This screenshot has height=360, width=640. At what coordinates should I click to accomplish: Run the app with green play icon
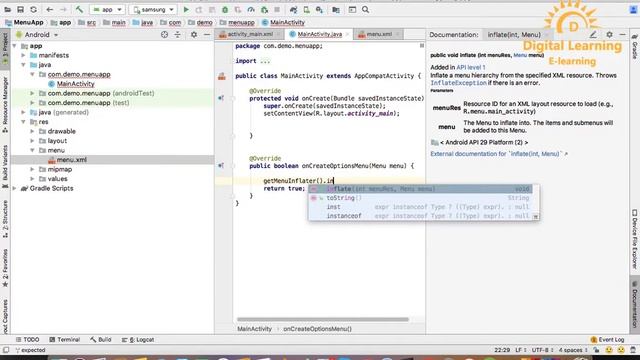[x=186, y=9]
